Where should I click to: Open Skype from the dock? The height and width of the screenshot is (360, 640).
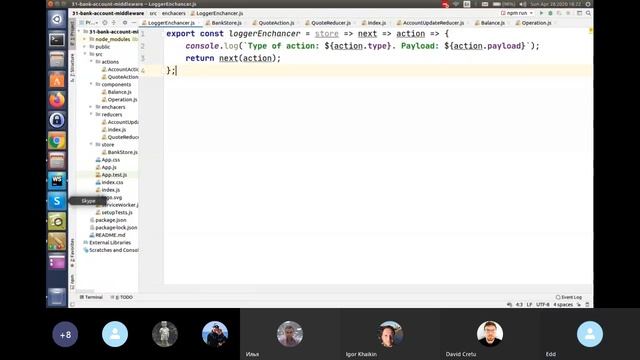[57, 201]
